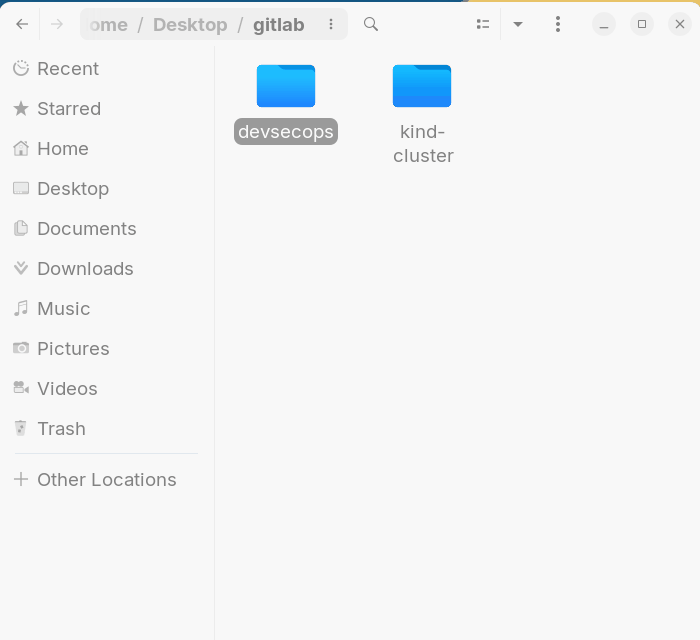Click the forward navigation arrow
Screen dimensions: 700x640
57,24
